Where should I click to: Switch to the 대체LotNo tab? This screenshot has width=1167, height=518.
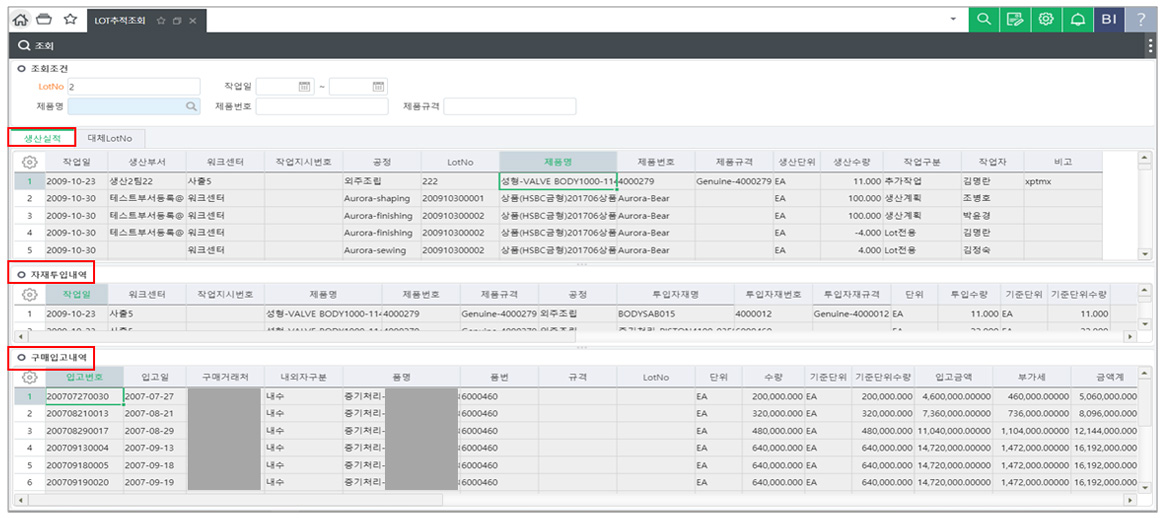110,138
